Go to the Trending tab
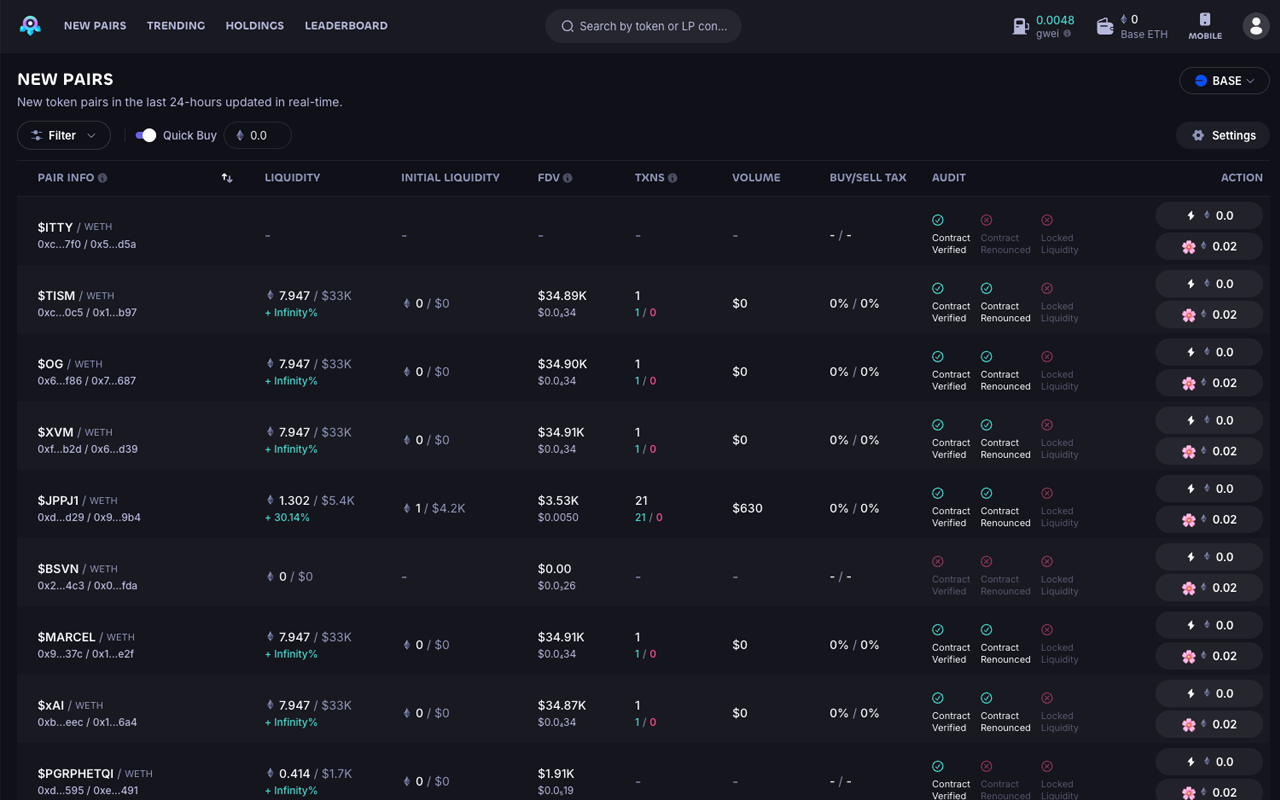The width and height of the screenshot is (1280, 800). point(175,26)
